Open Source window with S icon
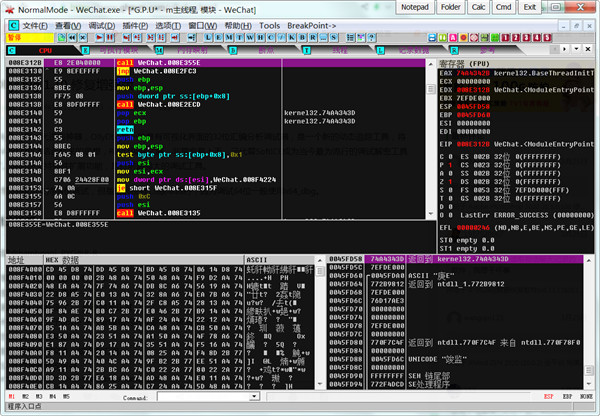 pos(334,38)
